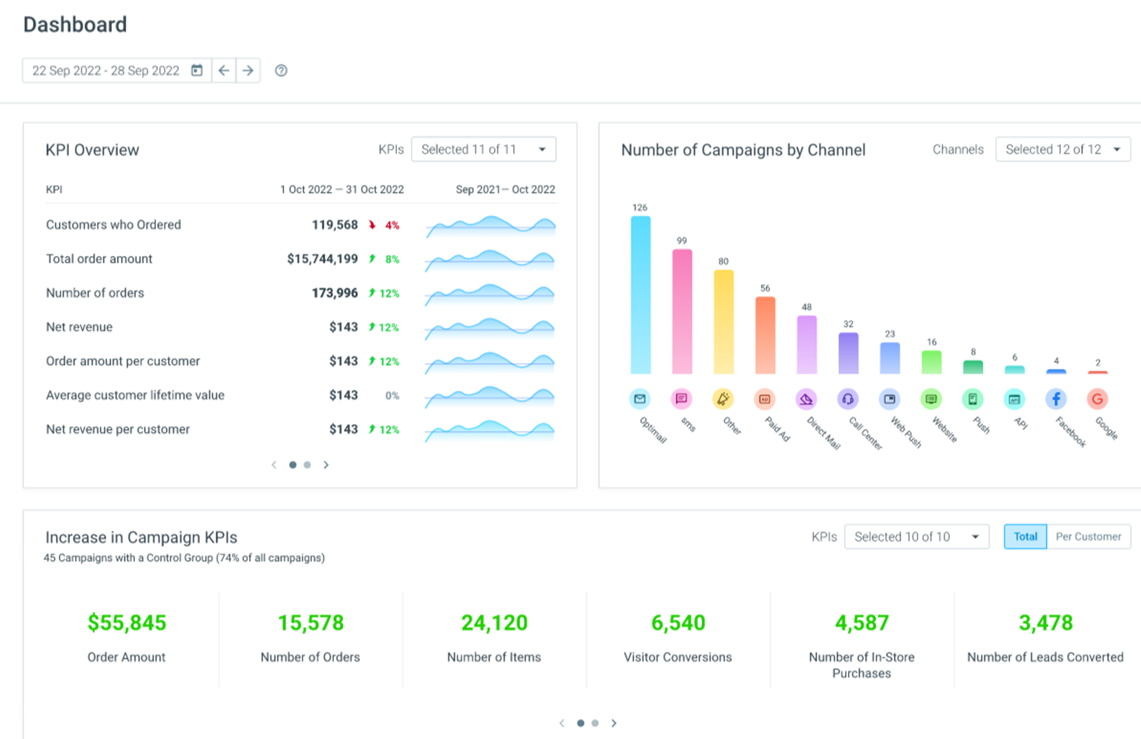Select the Optimail channel icon
The width and height of the screenshot is (1141, 739).
[640, 399]
